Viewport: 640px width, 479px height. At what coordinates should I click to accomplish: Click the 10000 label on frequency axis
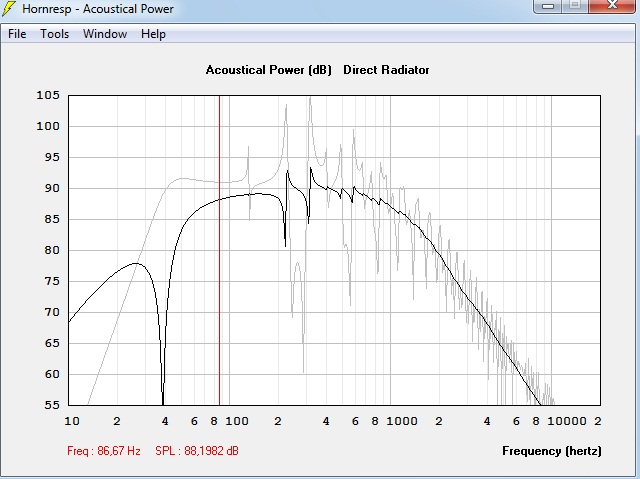pyautogui.click(x=567, y=421)
